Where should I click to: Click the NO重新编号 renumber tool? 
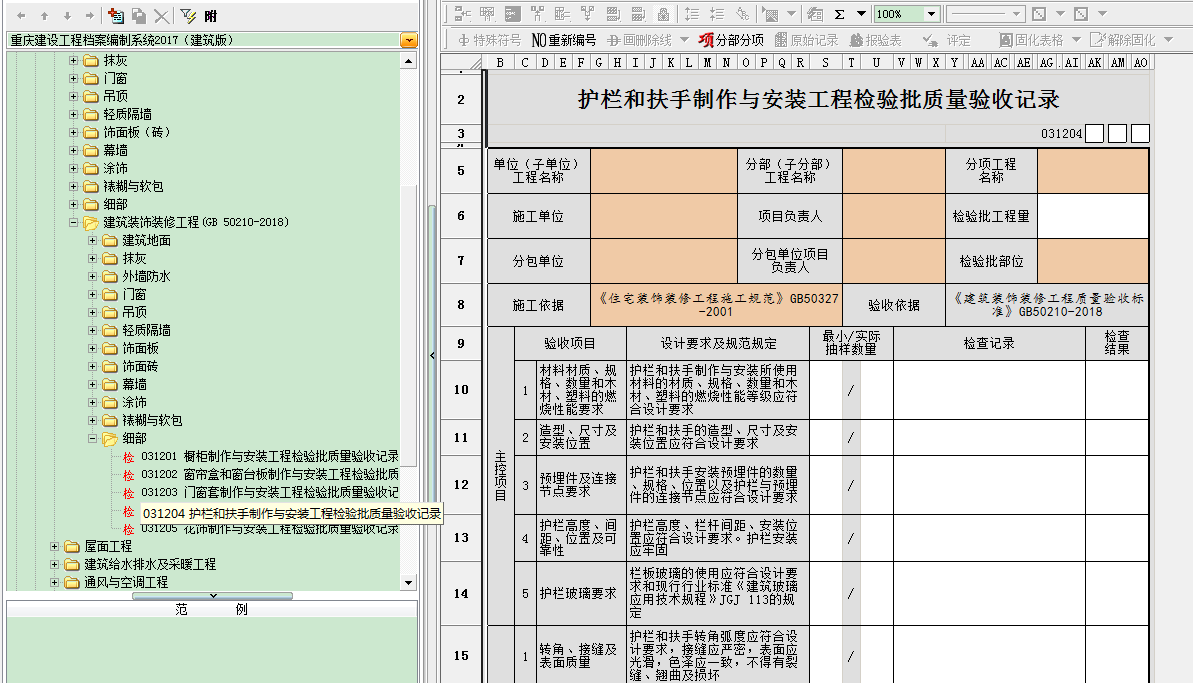(564, 40)
